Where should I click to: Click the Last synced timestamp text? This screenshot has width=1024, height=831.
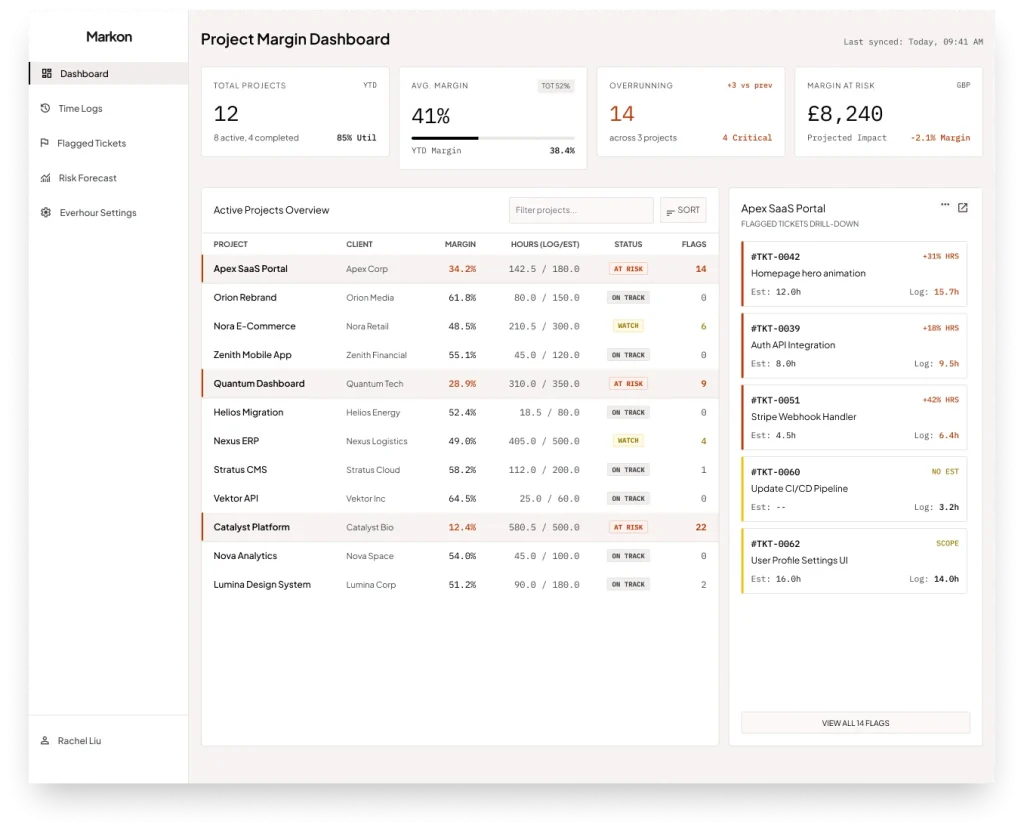pos(913,42)
